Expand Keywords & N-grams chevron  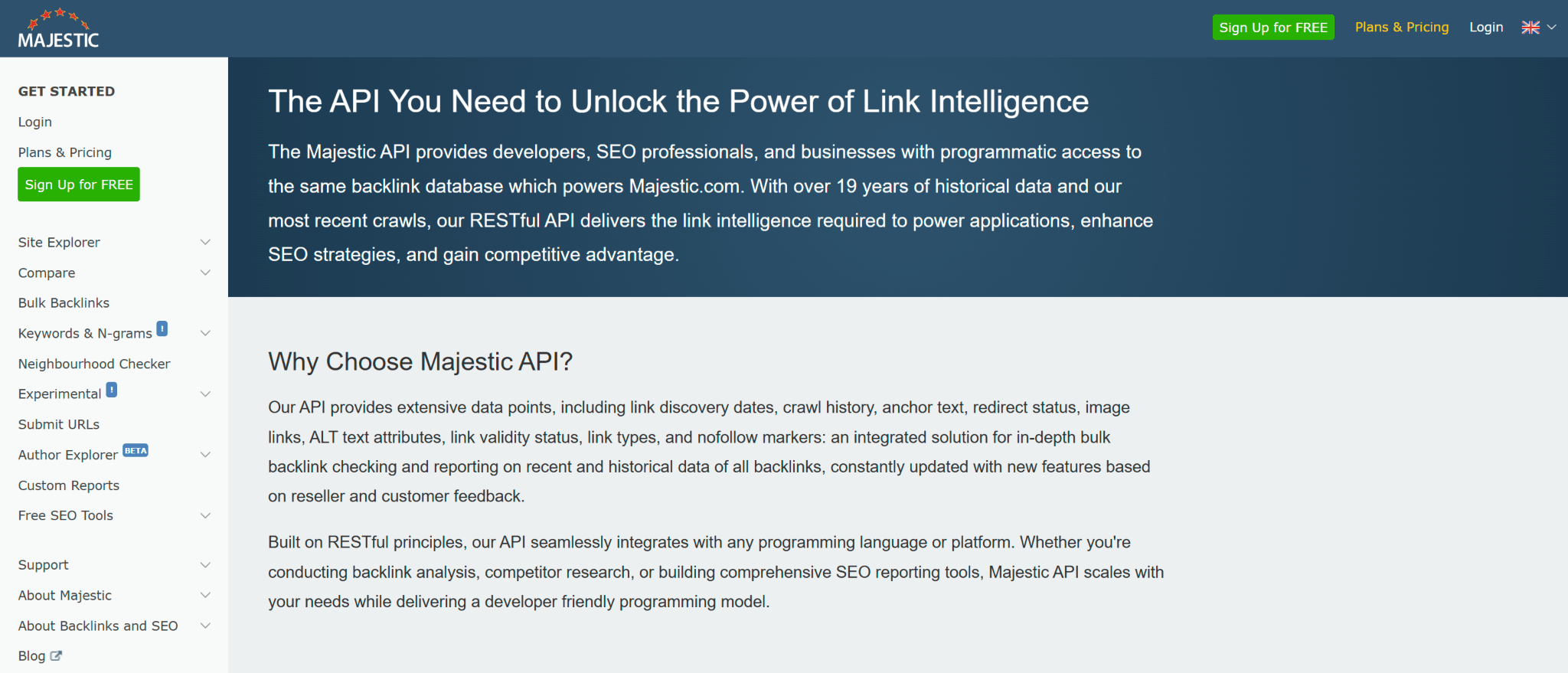[205, 333]
